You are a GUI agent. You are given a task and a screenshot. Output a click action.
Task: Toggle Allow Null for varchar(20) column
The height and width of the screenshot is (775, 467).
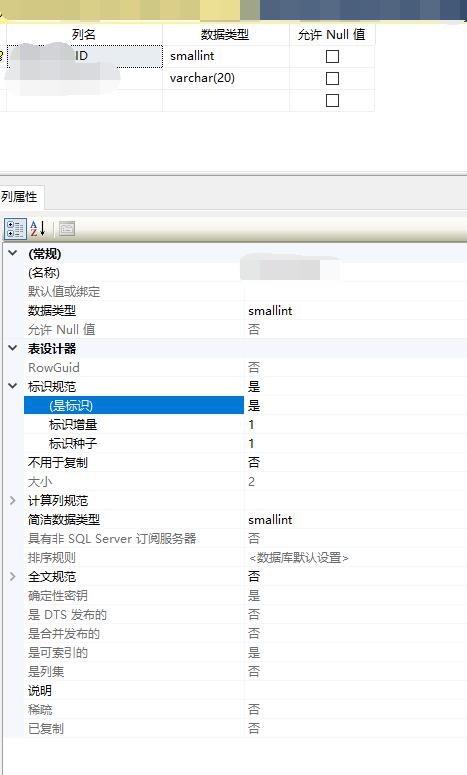[332, 78]
